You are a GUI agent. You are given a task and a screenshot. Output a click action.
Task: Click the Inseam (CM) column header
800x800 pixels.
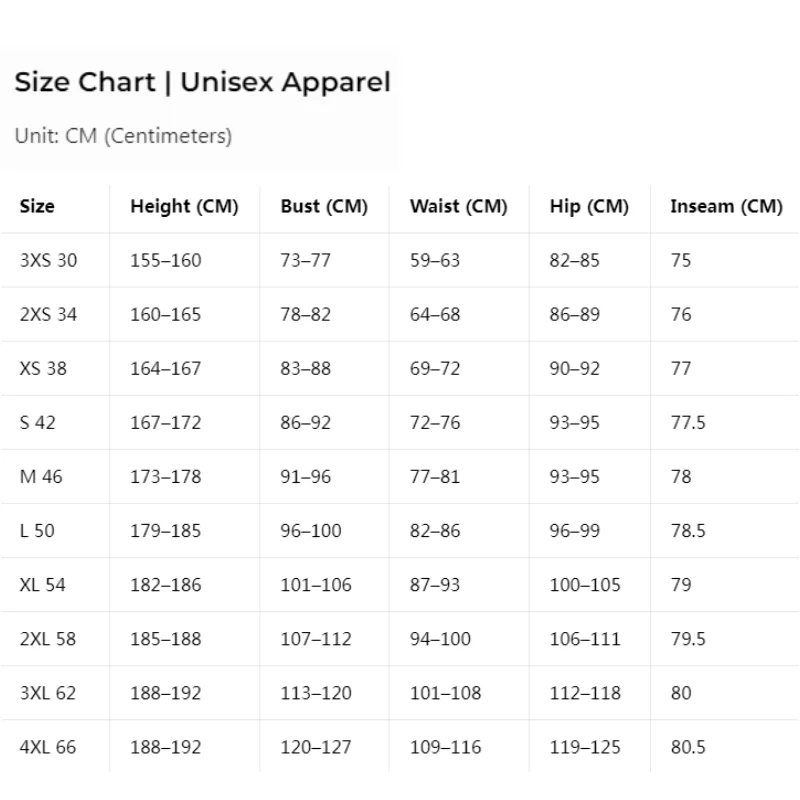coord(727,207)
